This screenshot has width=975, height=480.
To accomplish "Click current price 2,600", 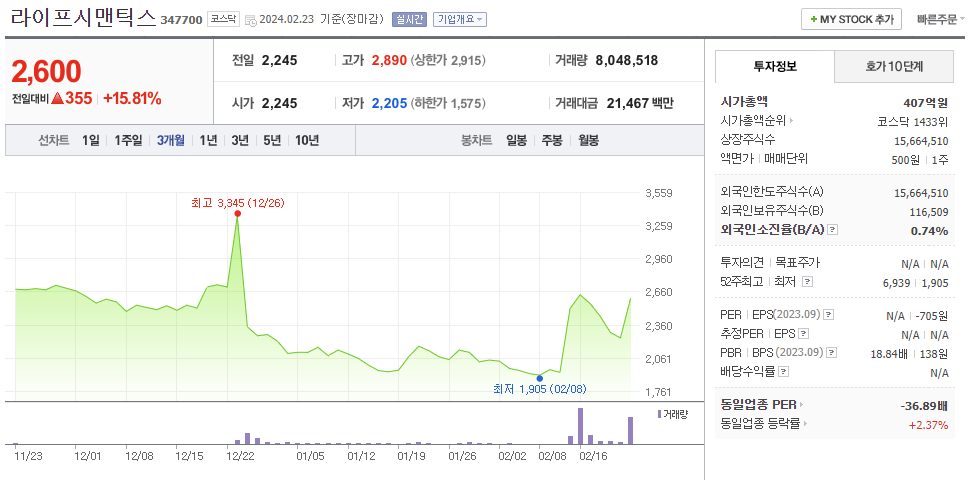I will tap(47, 72).
